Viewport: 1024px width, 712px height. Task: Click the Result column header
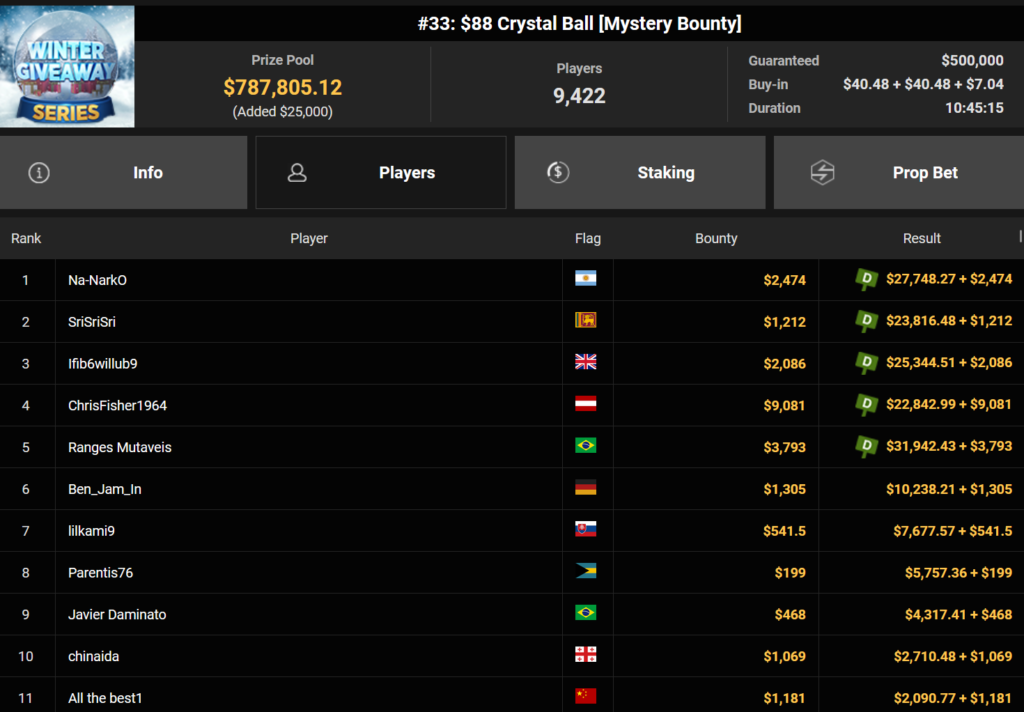coord(921,239)
